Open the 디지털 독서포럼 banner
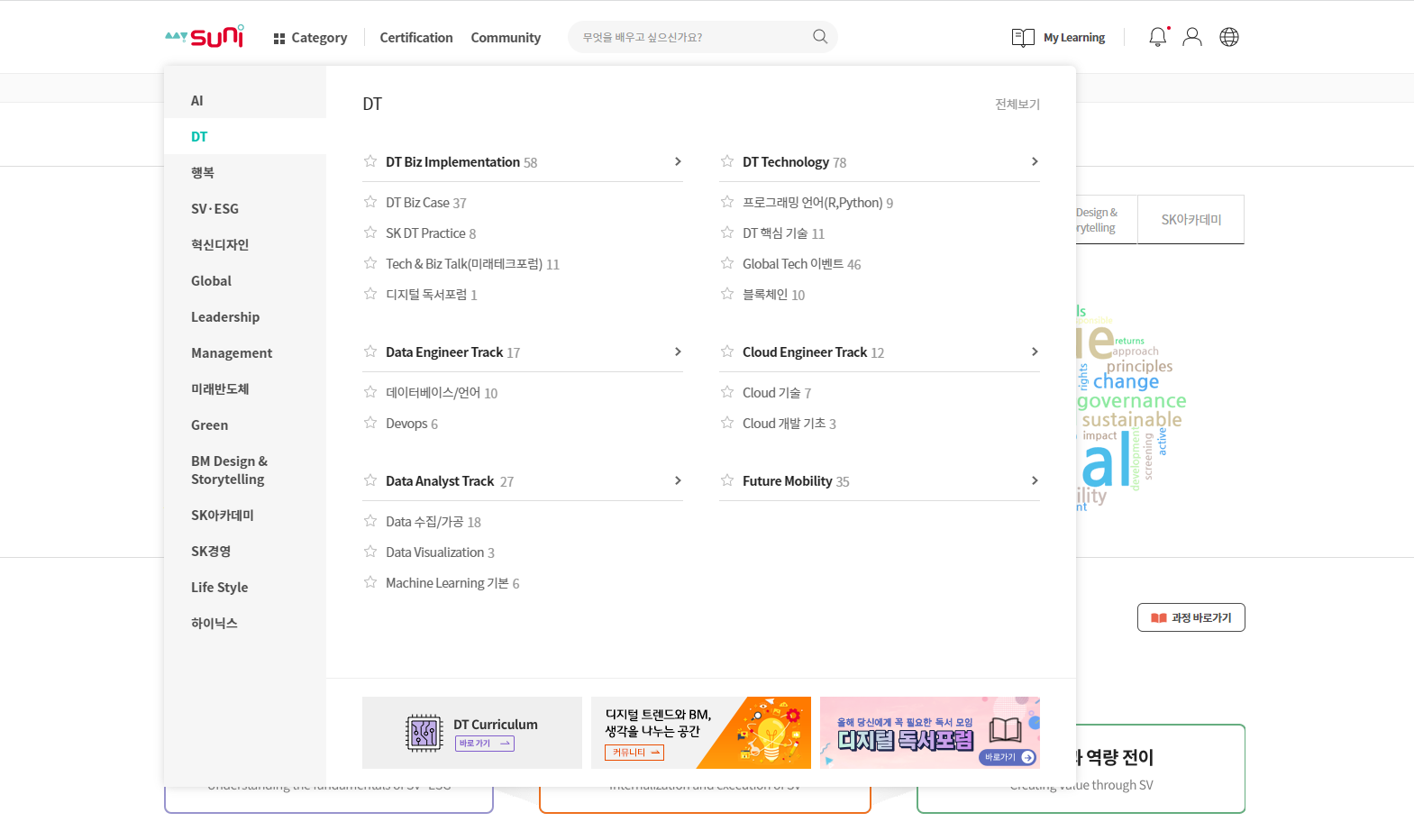The height and width of the screenshot is (840, 1414). [930, 733]
